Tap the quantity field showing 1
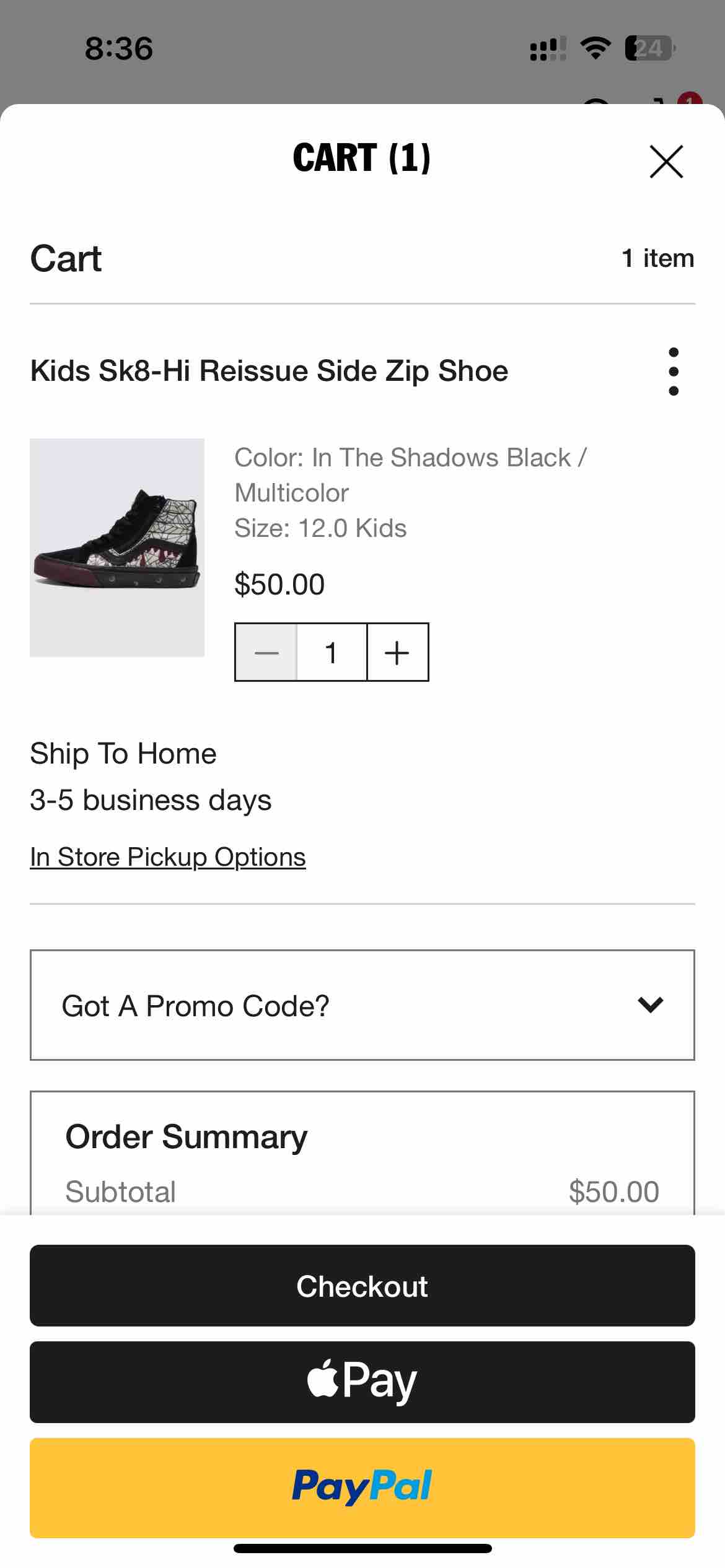Image resolution: width=725 pixels, height=1568 pixels. [x=332, y=652]
